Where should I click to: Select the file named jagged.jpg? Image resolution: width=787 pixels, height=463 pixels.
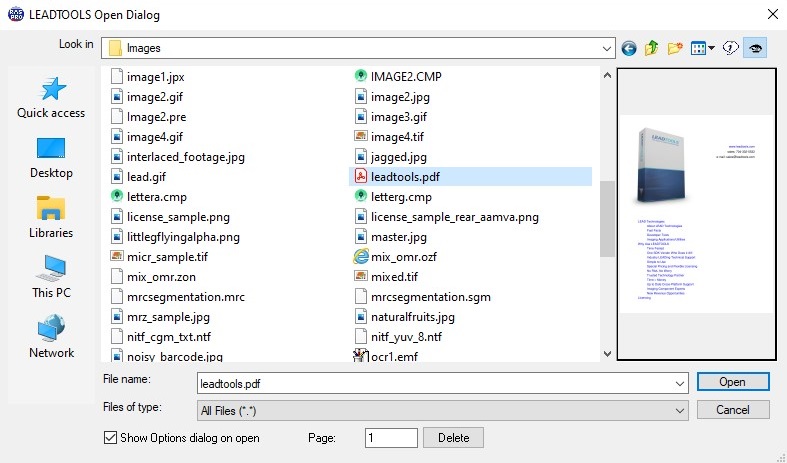click(x=399, y=157)
